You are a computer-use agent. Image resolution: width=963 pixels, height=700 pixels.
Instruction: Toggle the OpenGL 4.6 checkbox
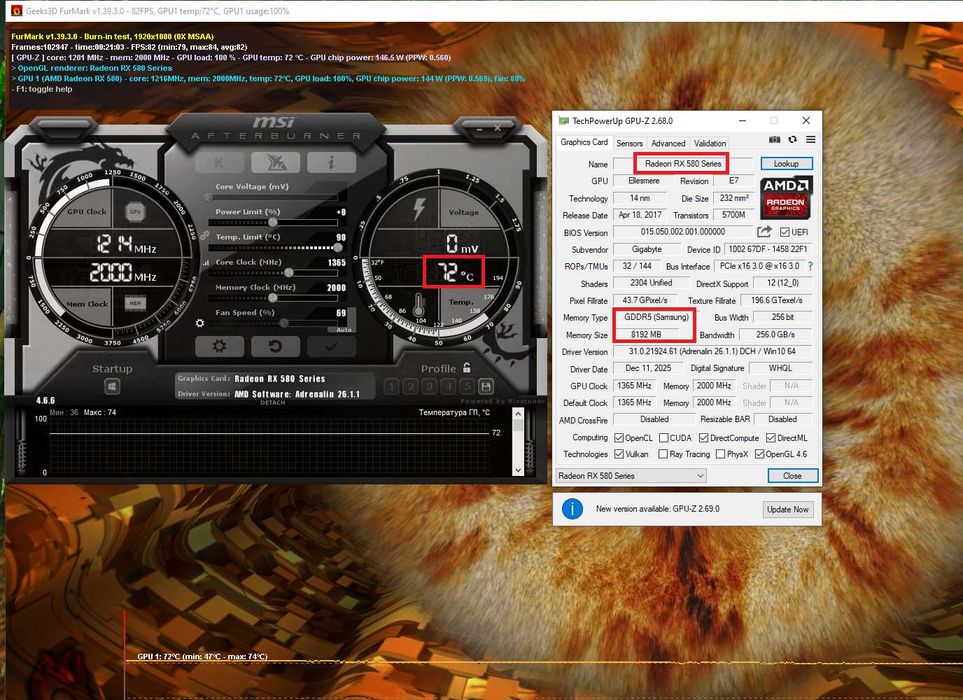click(x=760, y=454)
